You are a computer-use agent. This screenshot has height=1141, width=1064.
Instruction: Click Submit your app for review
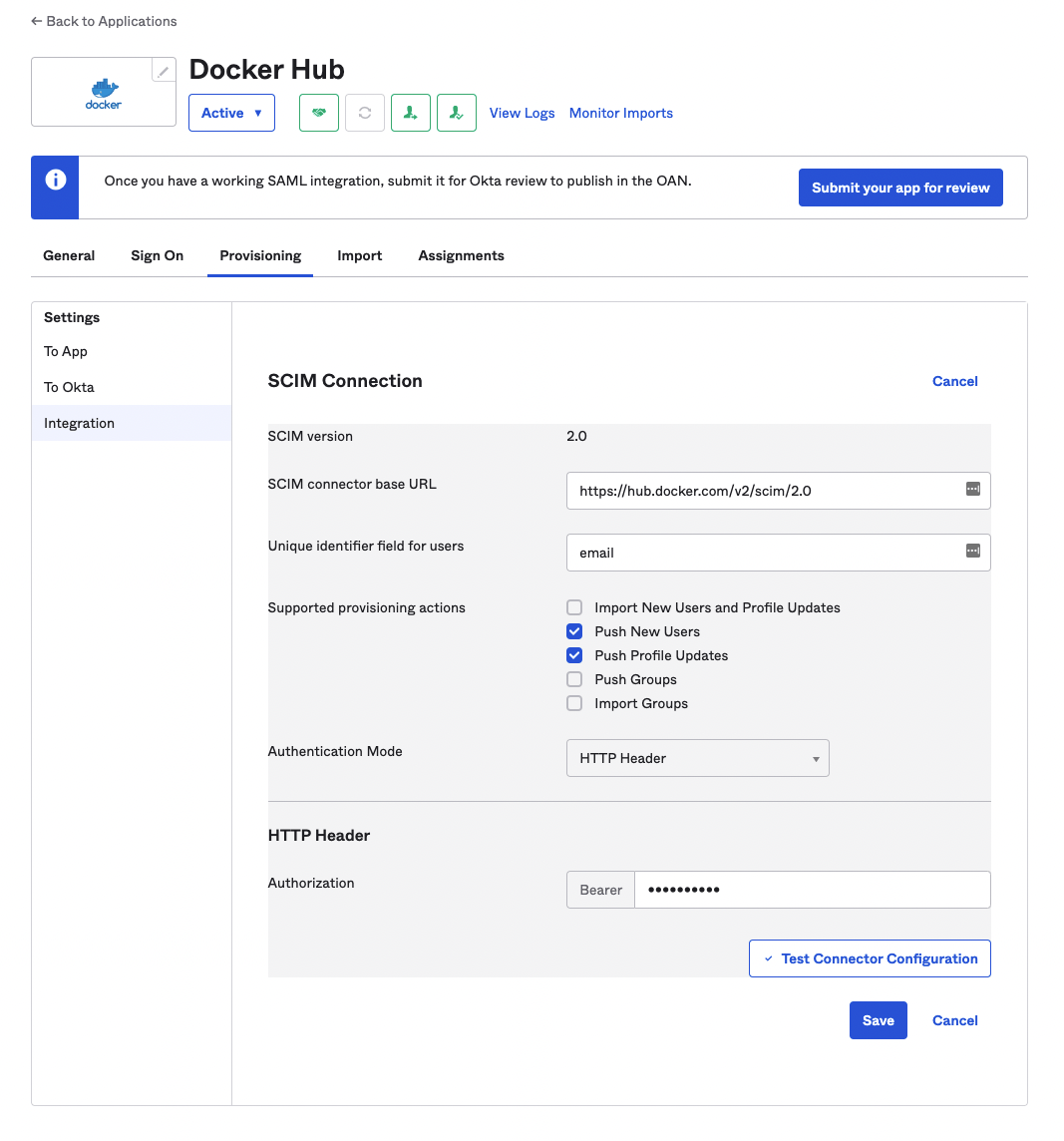click(x=900, y=188)
